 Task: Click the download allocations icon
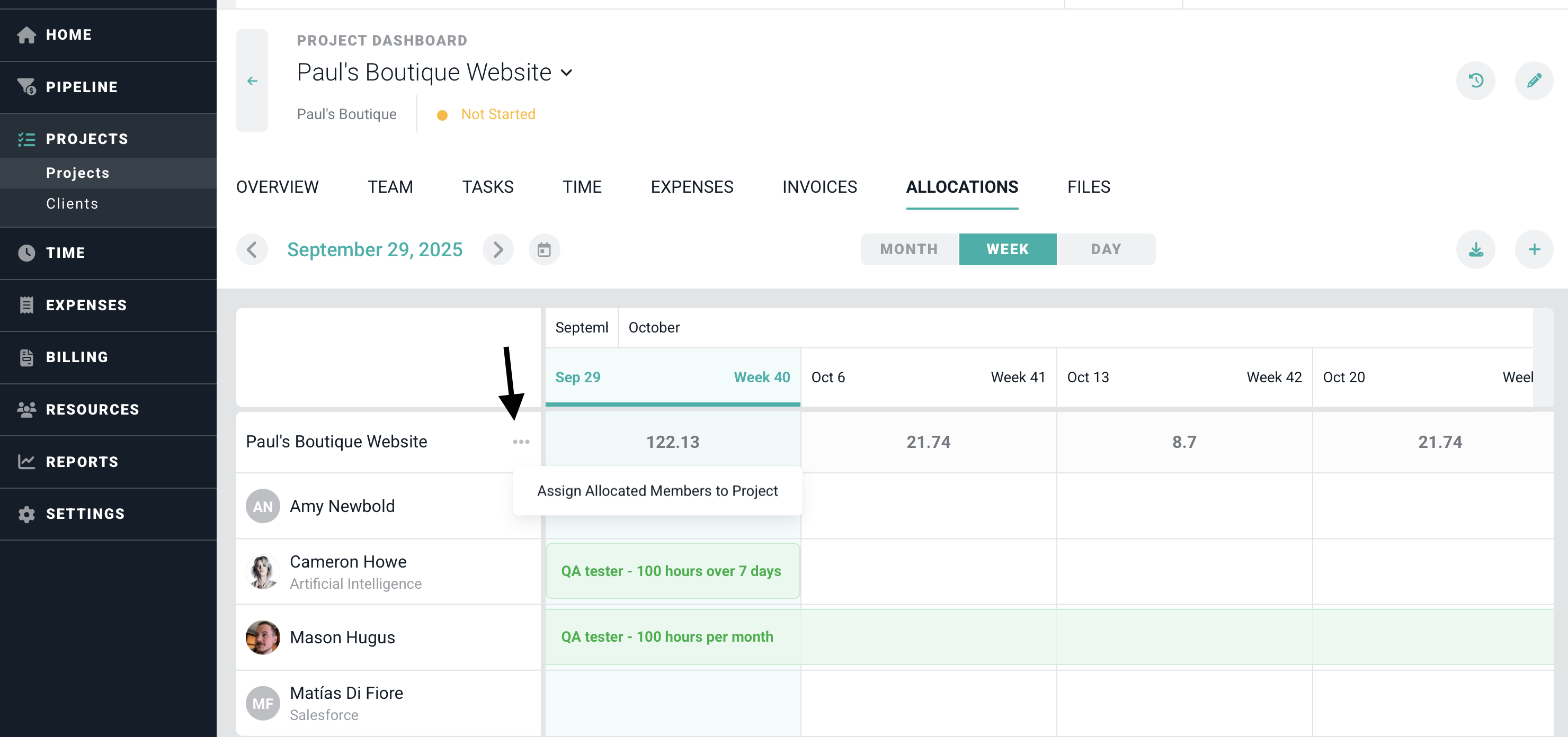(x=1475, y=249)
